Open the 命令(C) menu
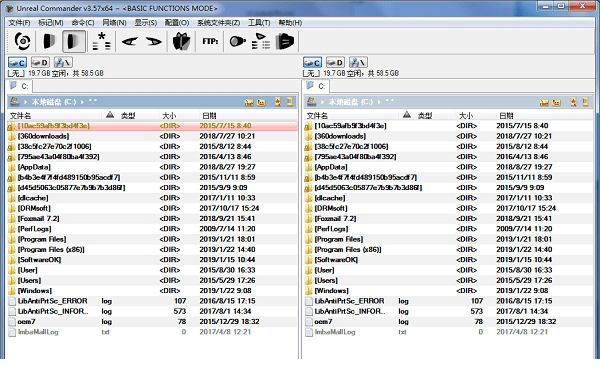The image size is (600, 373). point(83,23)
